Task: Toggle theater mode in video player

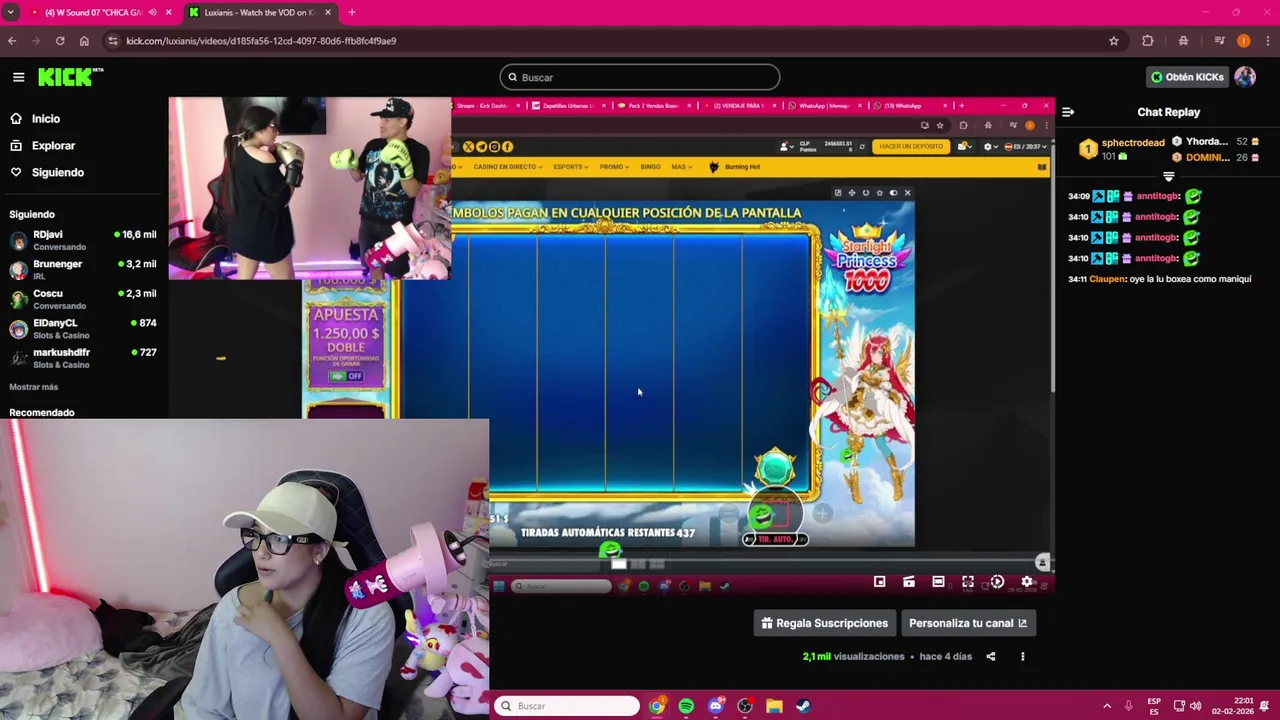Action: (938, 582)
